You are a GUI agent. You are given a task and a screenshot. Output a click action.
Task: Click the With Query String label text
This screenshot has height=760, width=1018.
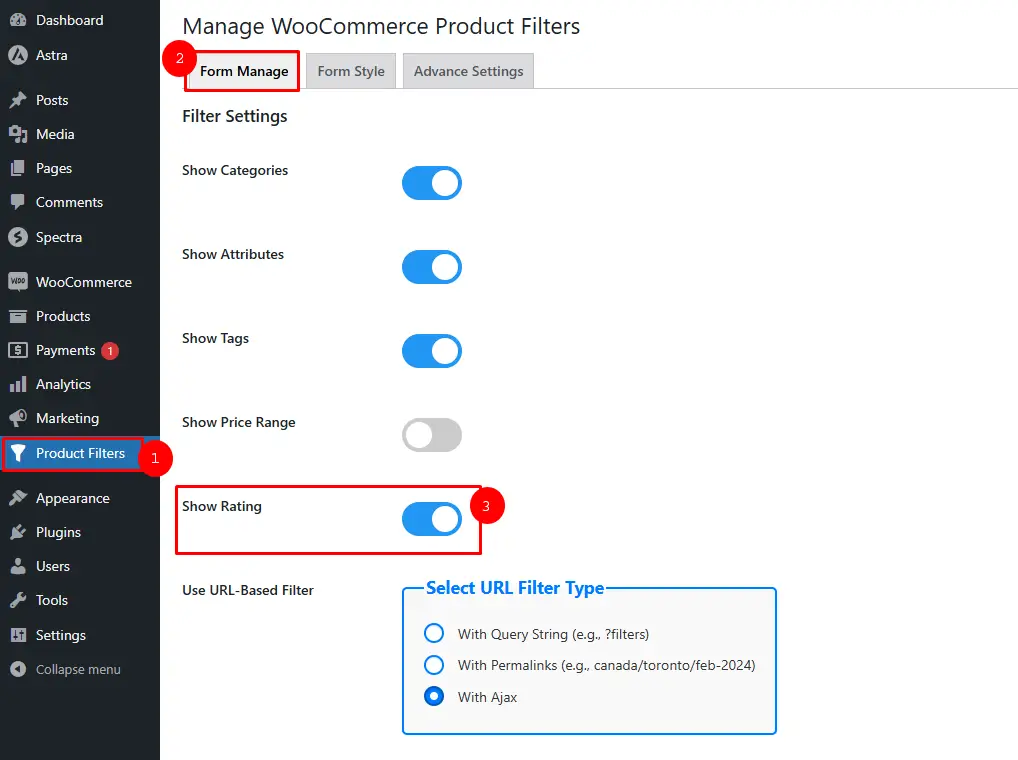click(x=553, y=634)
